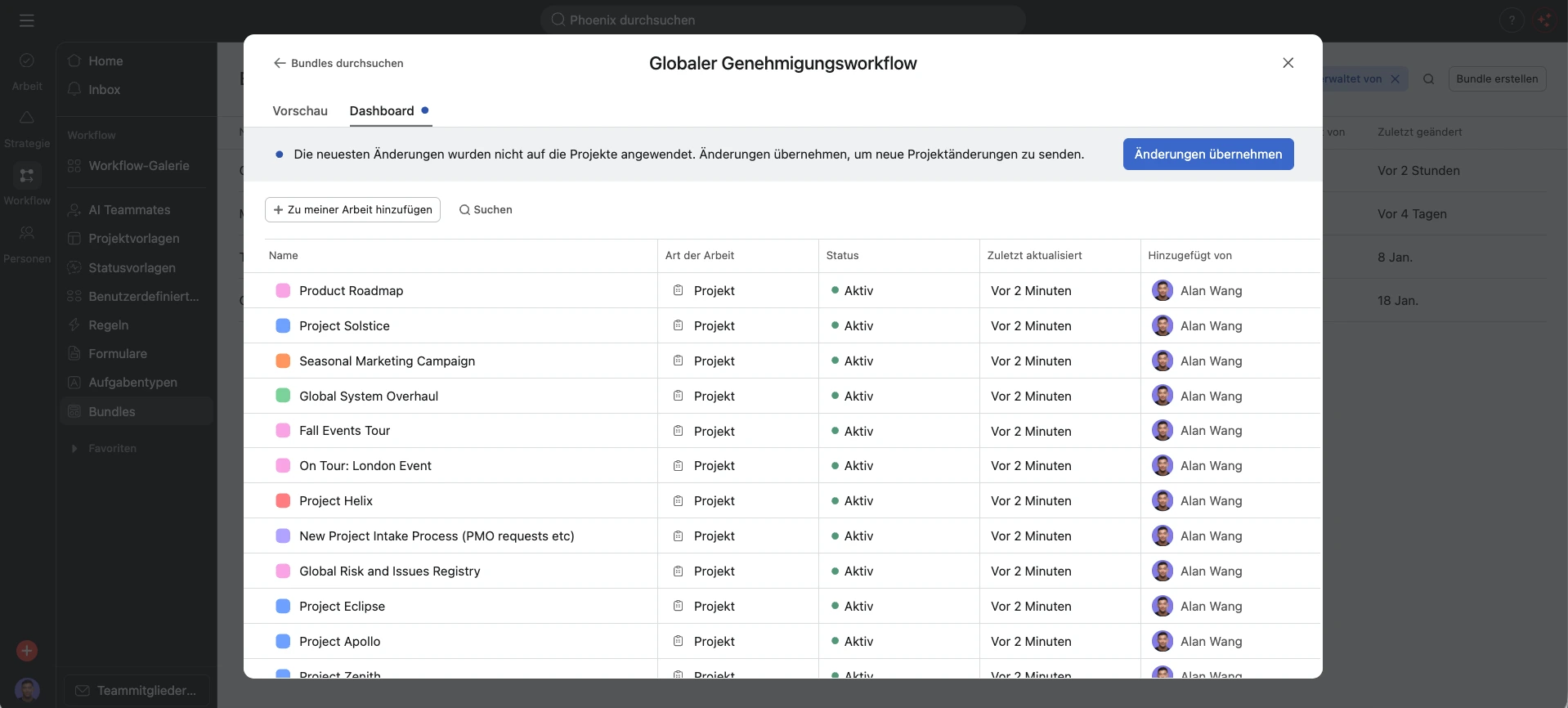1568x708 pixels.
Task: Go back to Bundles durchsuchen
Action: pyautogui.click(x=338, y=63)
